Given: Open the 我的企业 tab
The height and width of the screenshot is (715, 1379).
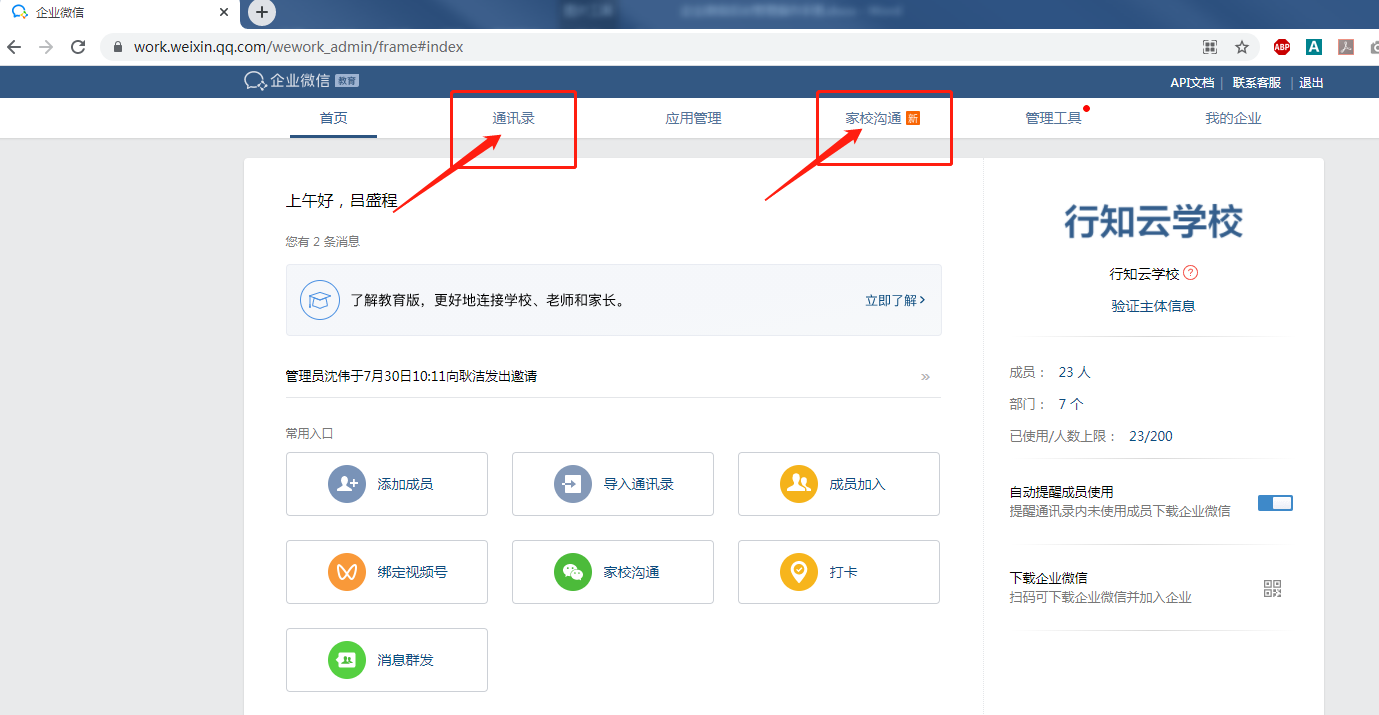Looking at the screenshot, I should [x=1233, y=118].
